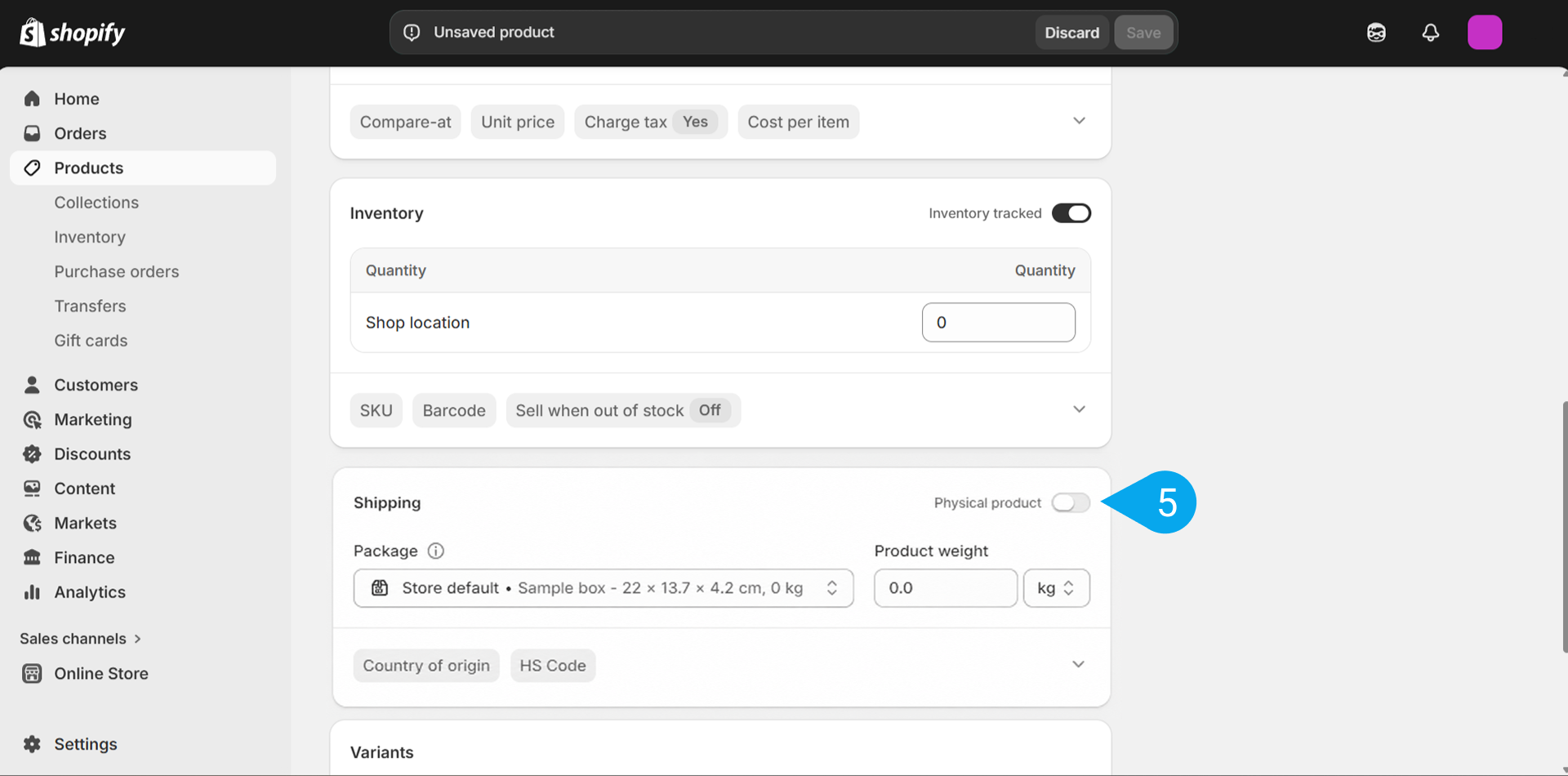Click the Package info icon

coord(436,551)
